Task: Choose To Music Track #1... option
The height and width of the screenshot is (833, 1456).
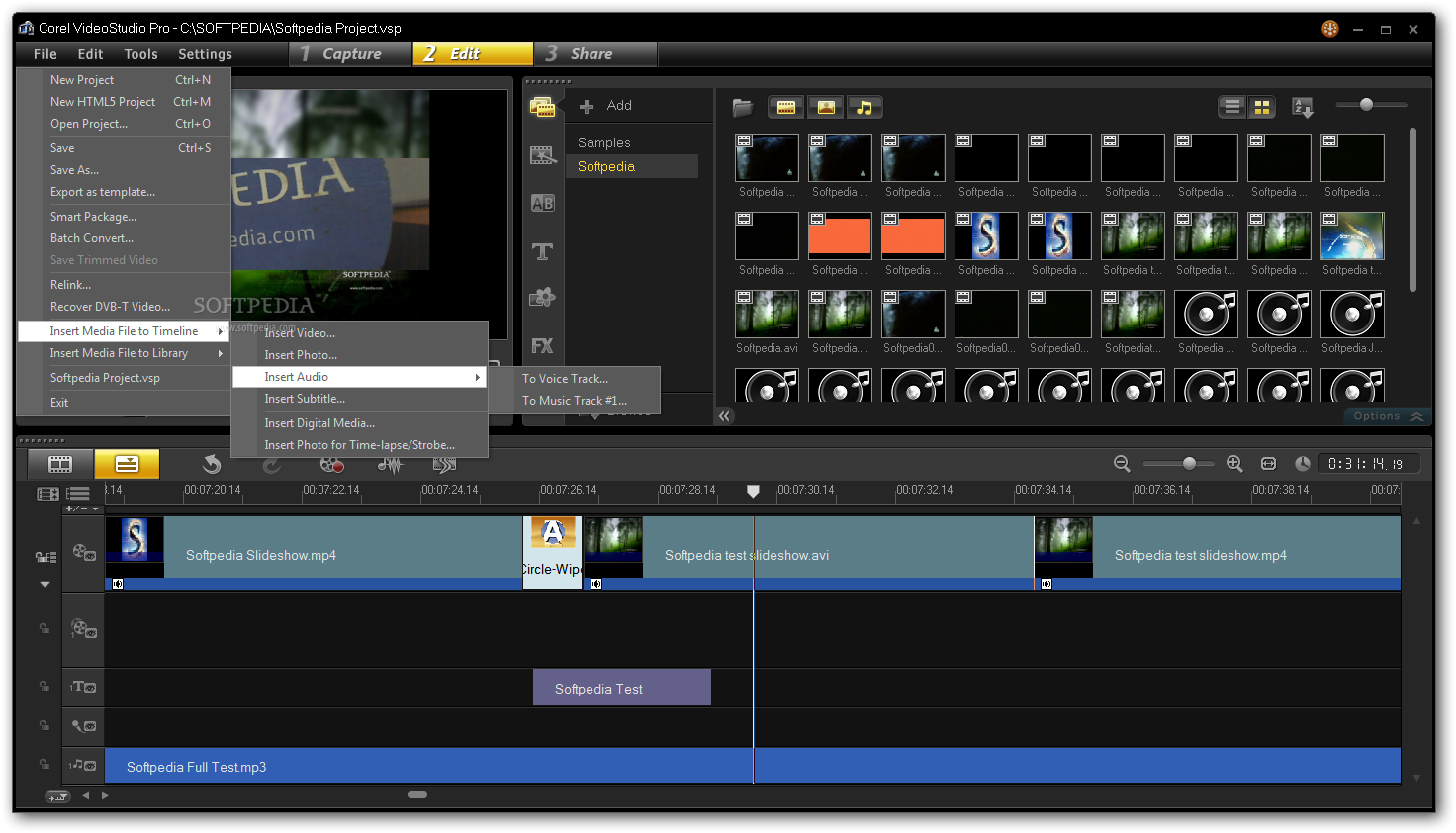Action: 575,401
